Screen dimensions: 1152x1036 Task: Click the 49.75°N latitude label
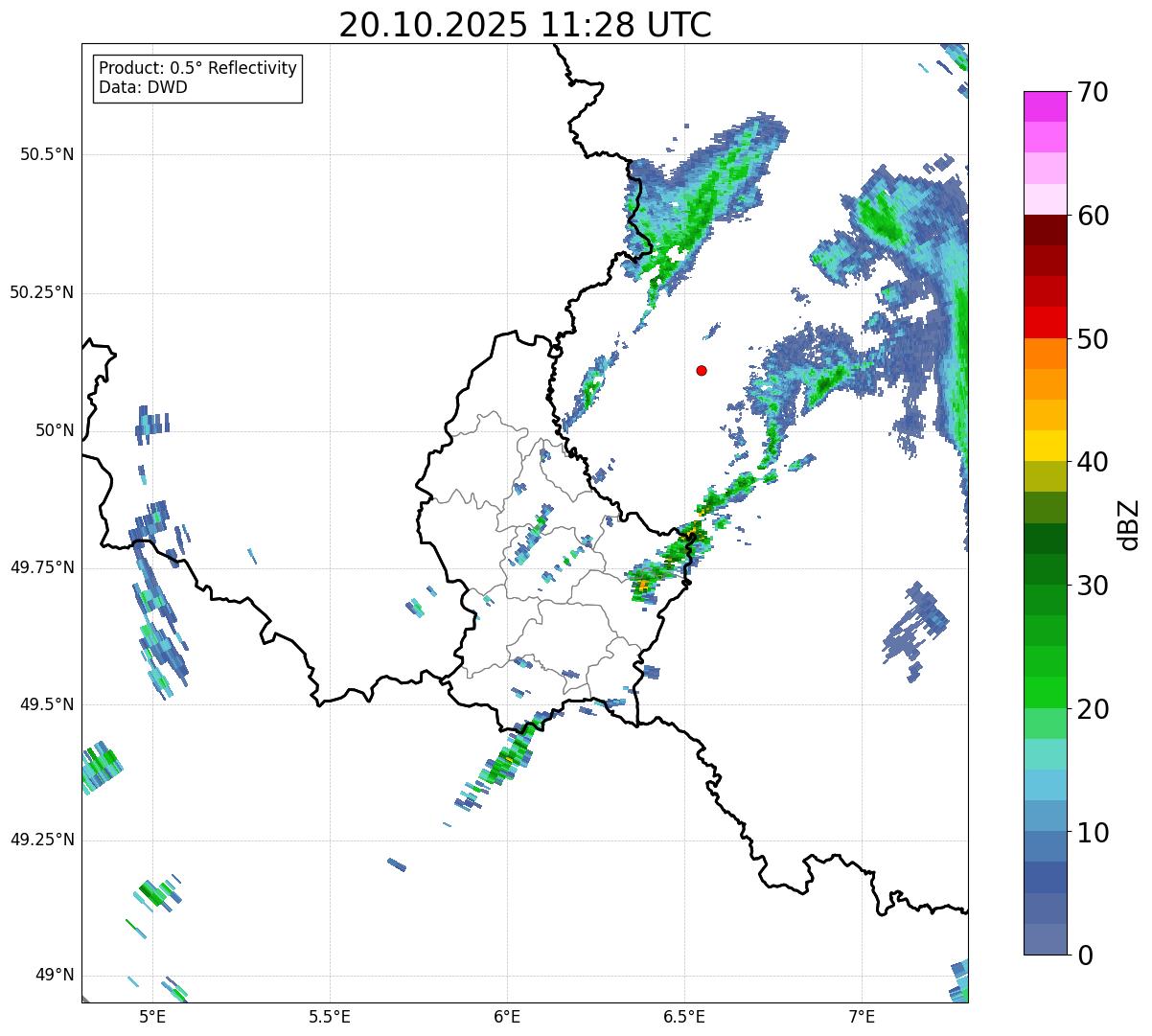point(42,567)
